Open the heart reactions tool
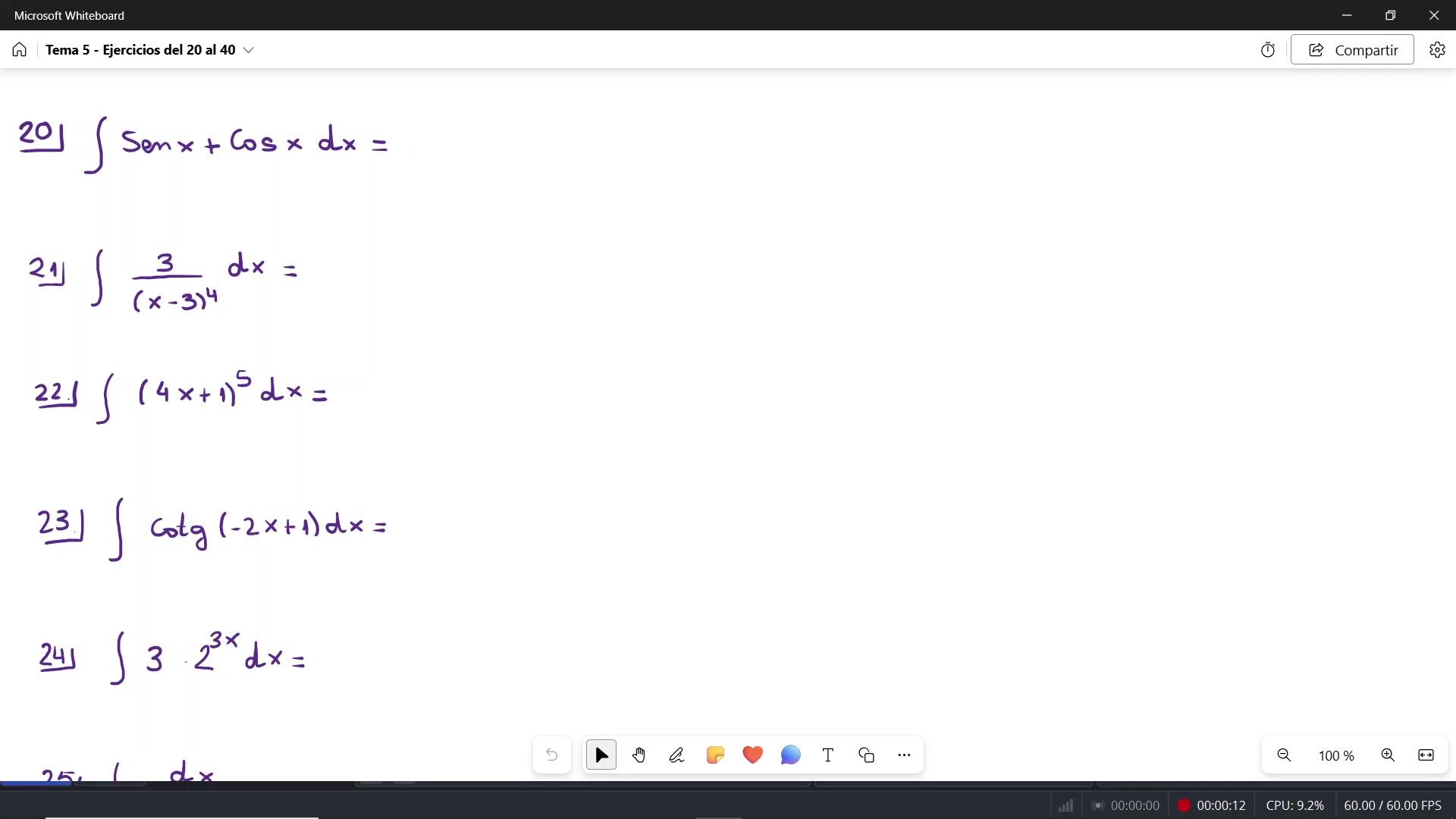 (x=752, y=755)
